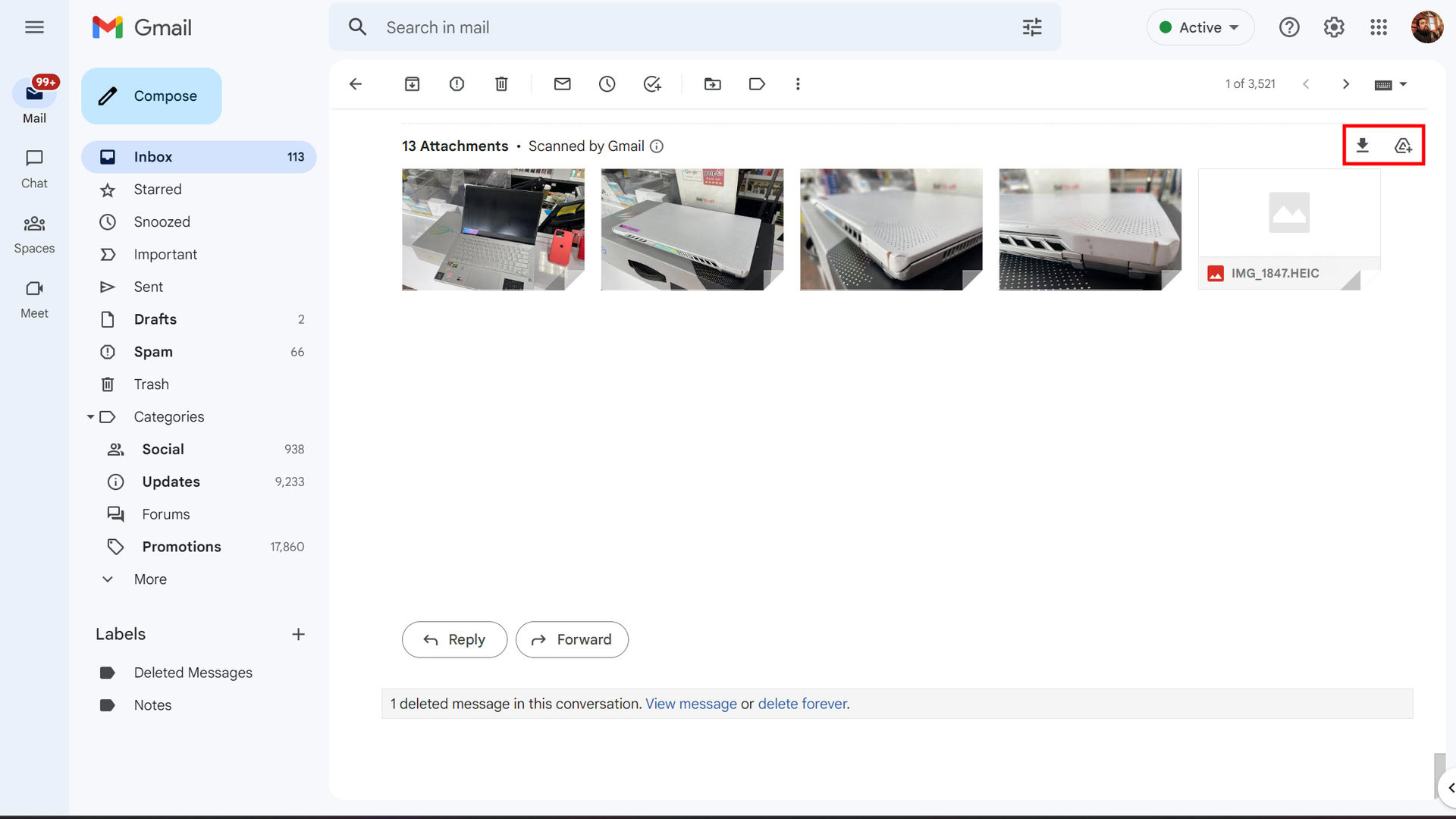Add email to Tasks

point(652,84)
